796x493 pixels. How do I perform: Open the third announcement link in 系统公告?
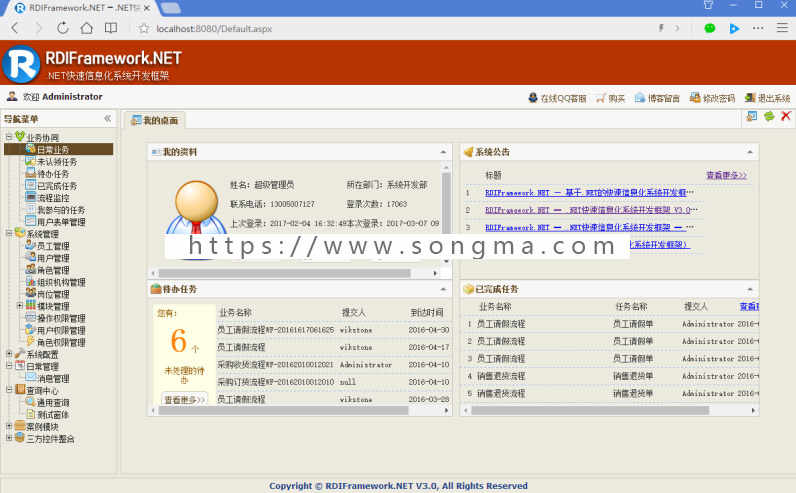coord(589,227)
